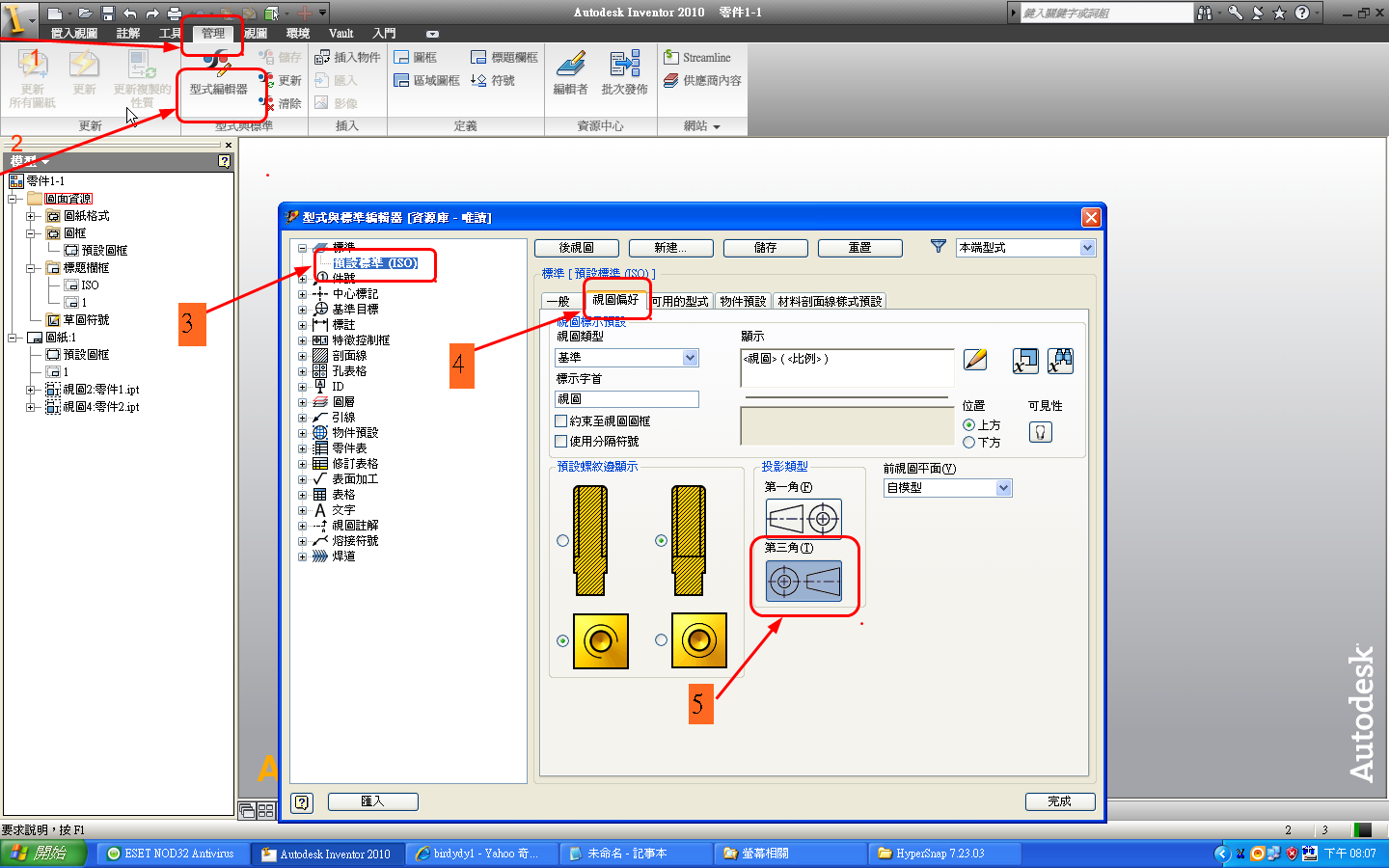This screenshot has width=1389, height=868.
Task: Click the 後視圖 back button
Action: point(576,248)
